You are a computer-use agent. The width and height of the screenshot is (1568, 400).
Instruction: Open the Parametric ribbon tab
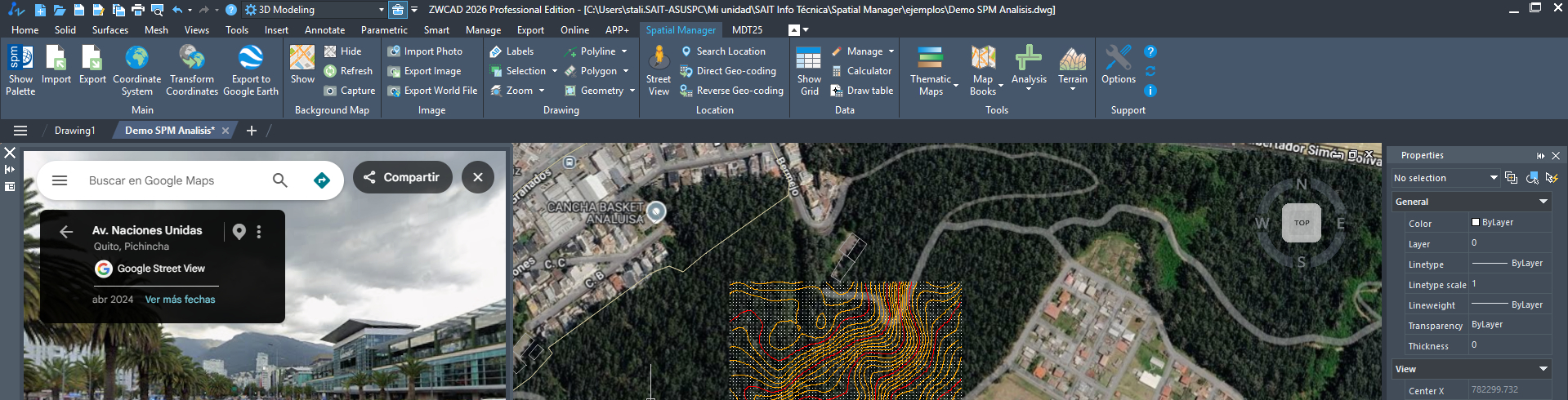pyautogui.click(x=384, y=30)
